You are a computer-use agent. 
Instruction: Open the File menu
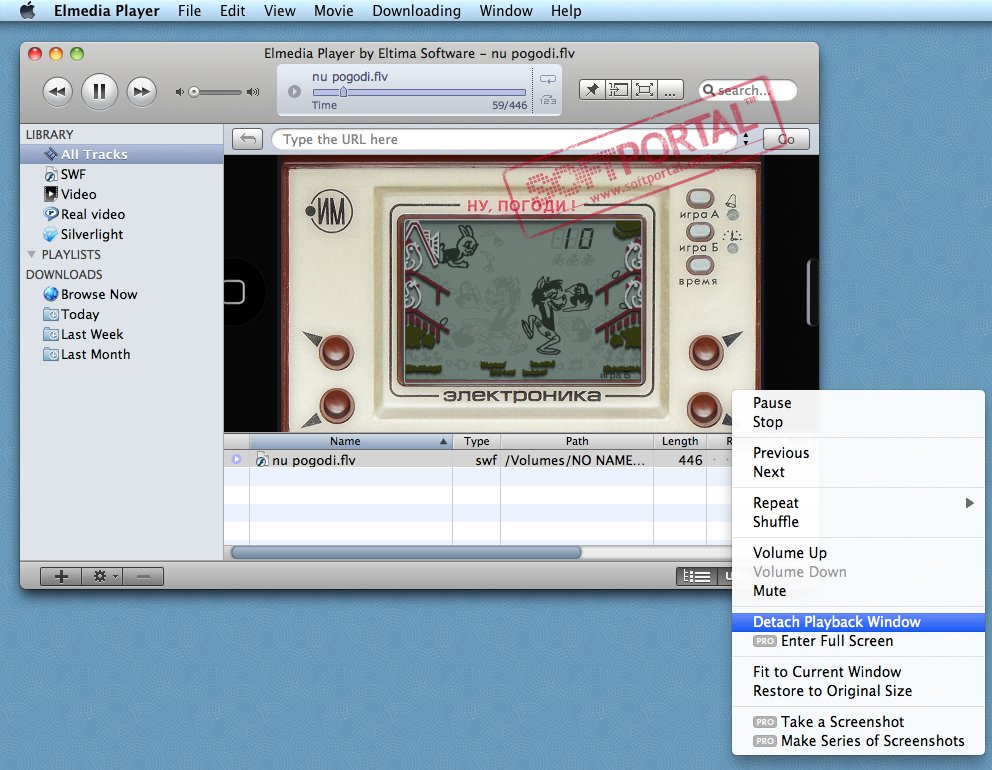tap(189, 11)
